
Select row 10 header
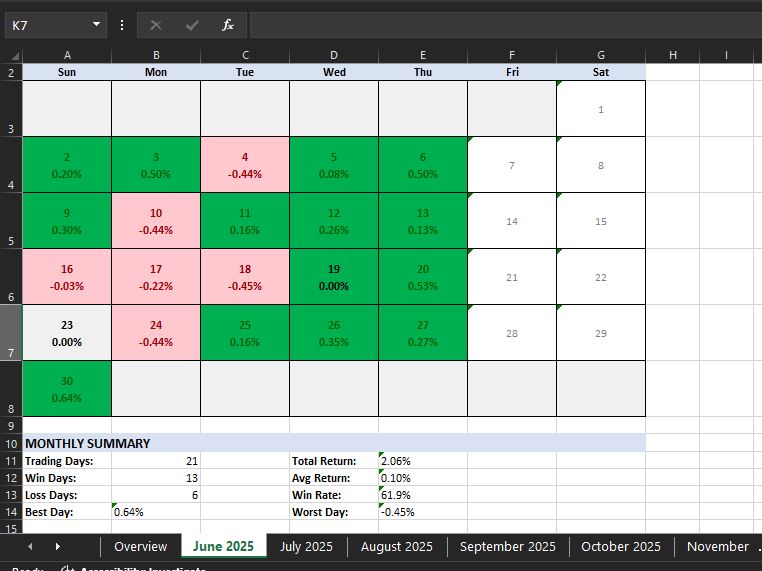pyautogui.click(x=11, y=444)
